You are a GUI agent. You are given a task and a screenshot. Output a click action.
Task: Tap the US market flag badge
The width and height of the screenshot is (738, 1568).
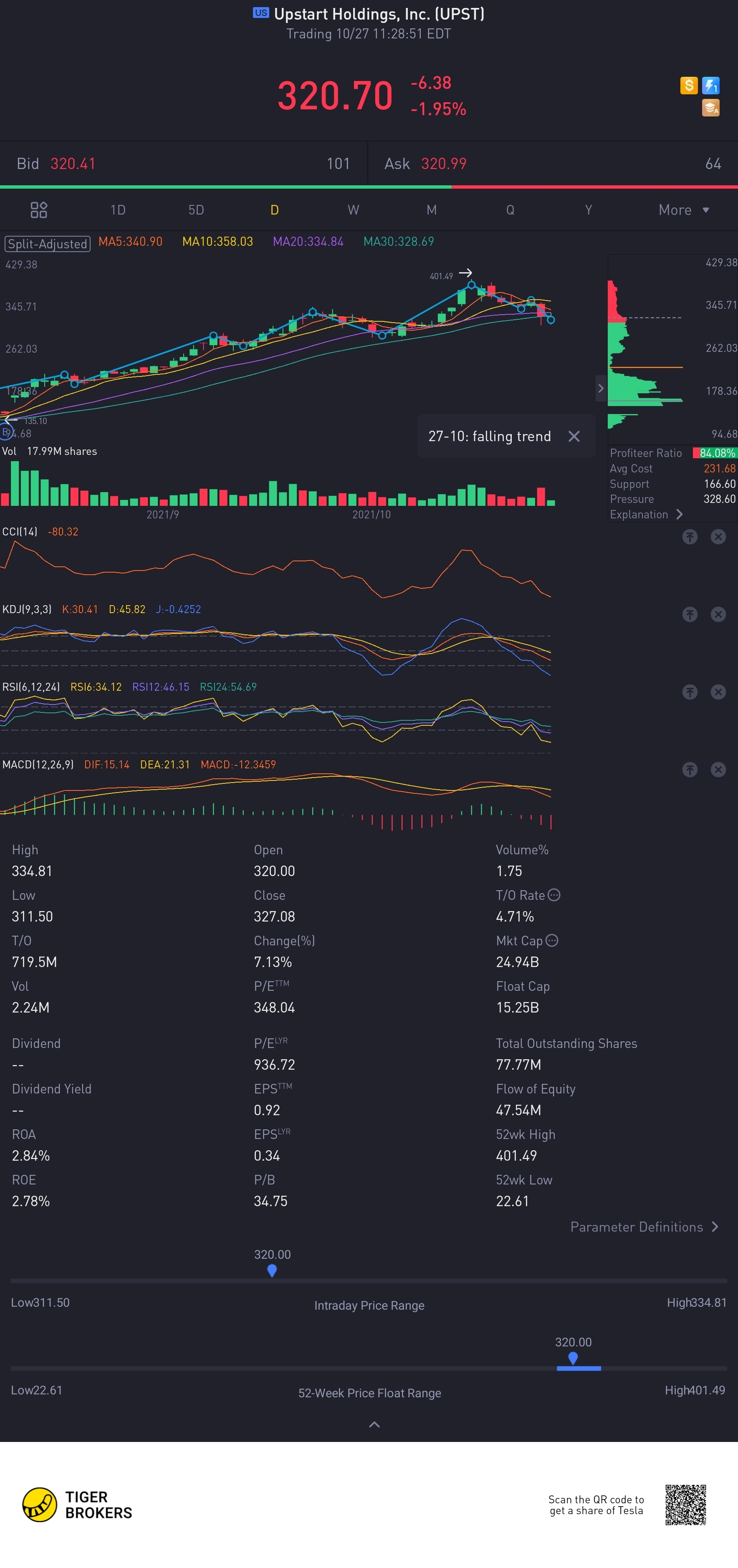[x=260, y=13]
